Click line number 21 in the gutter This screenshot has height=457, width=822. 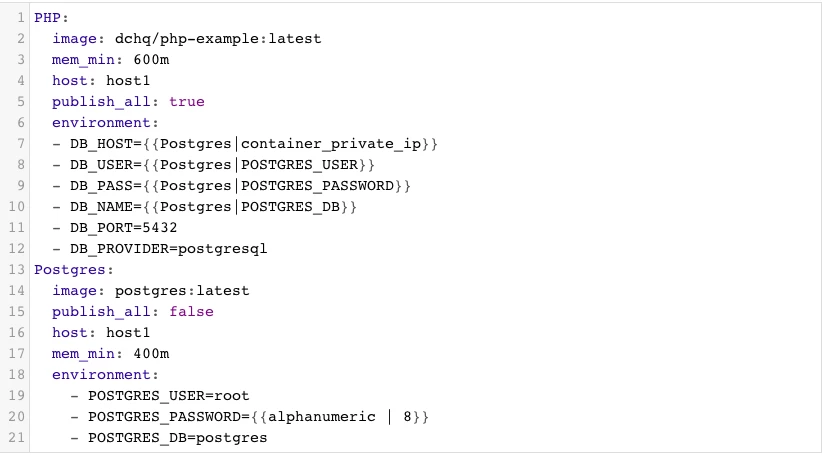coord(17,438)
